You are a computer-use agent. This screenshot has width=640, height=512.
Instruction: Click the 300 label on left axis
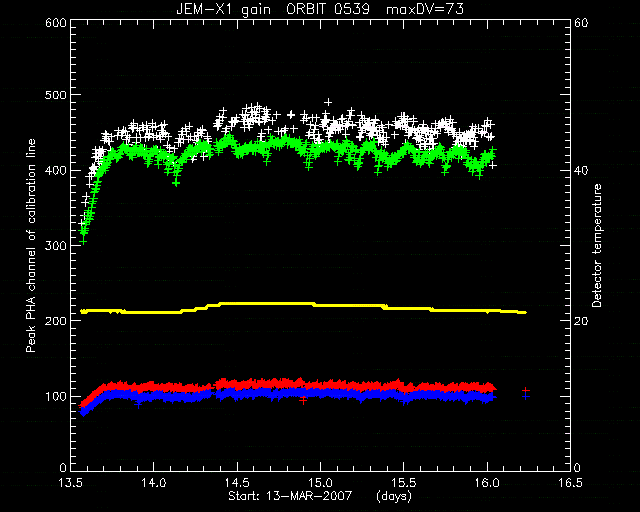(x=56, y=245)
